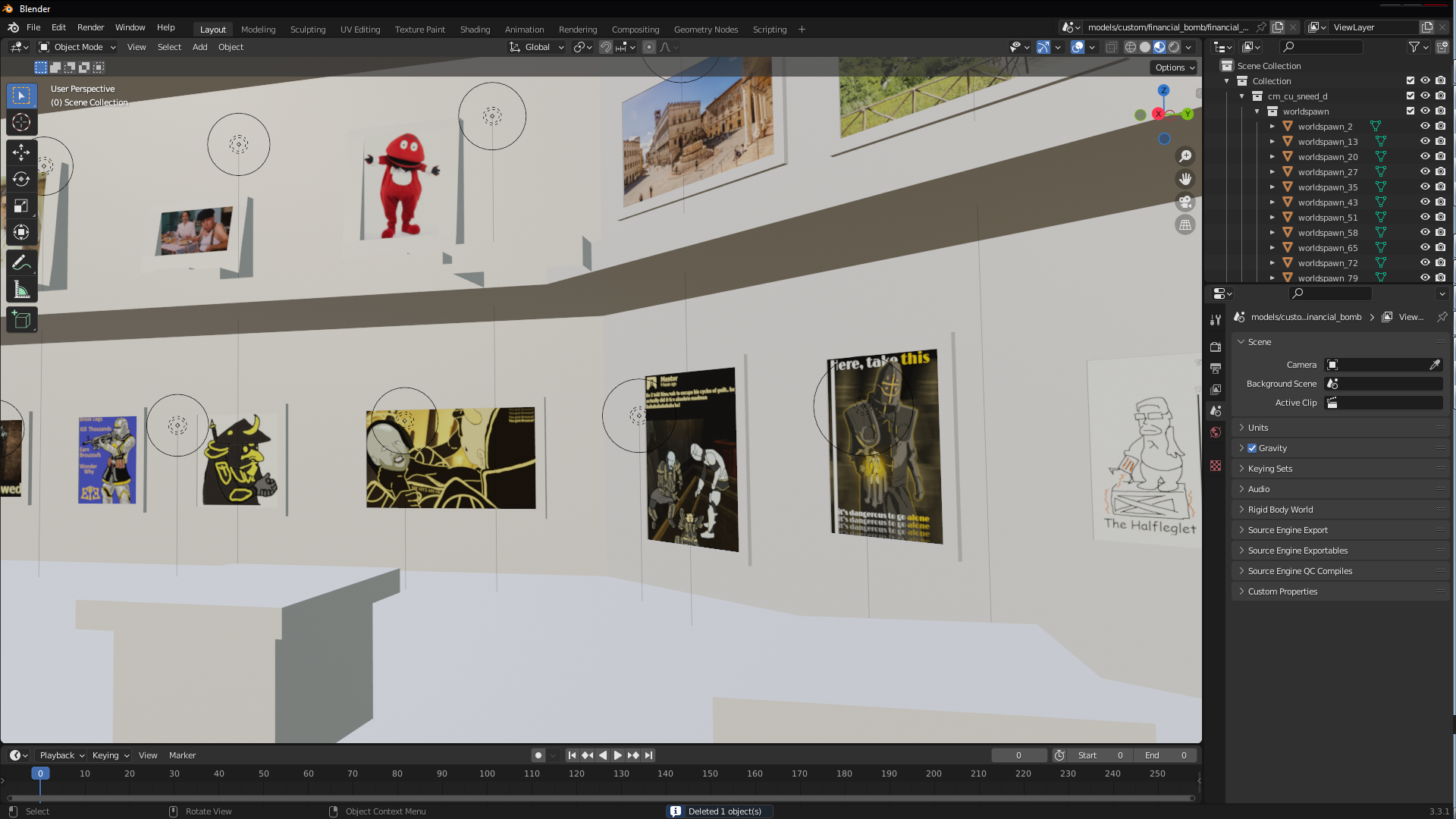Hide worldspawn_20 with eye icon
This screenshot has width=1456, height=819.
[x=1425, y=156]
